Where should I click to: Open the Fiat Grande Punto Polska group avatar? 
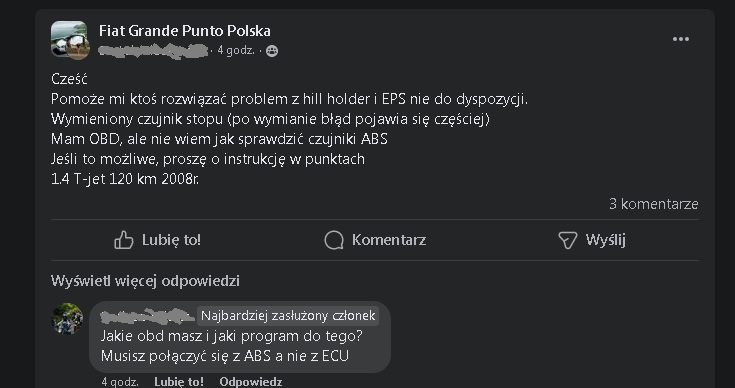pyautogui.click(x=69, y=38)
